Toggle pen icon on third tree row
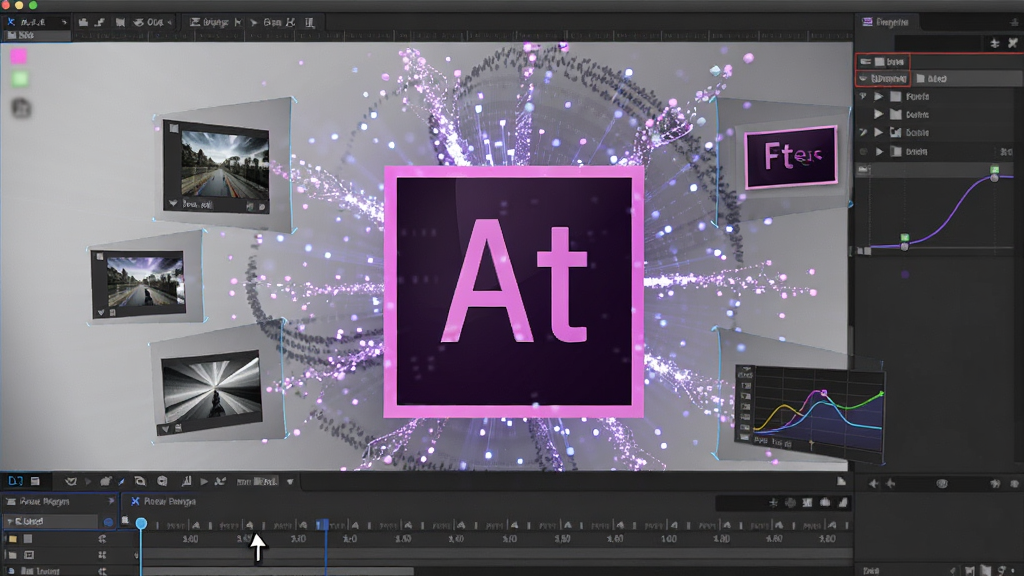 [863, 133]
